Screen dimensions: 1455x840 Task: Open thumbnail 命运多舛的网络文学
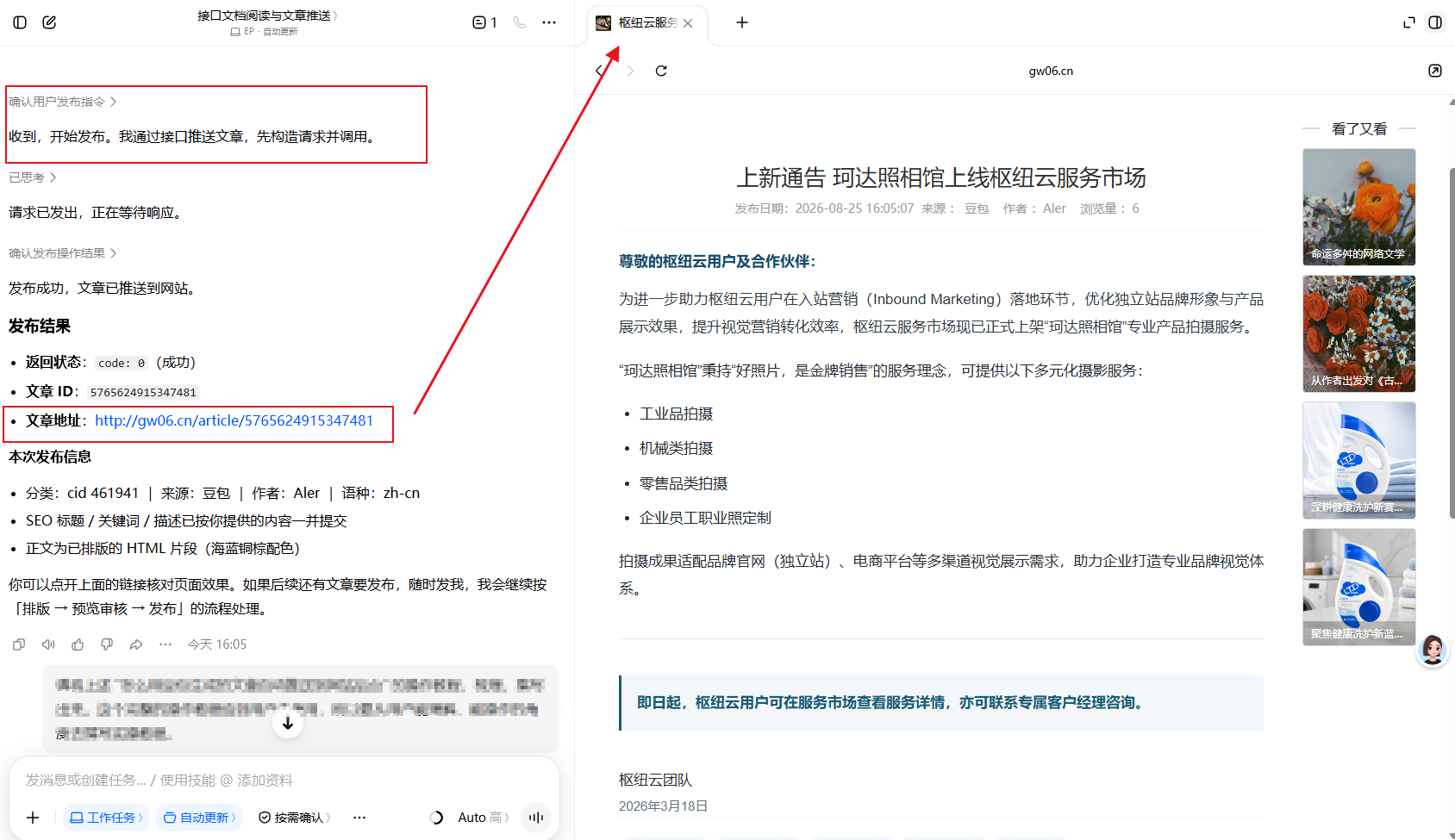(x=1358, y=207)
